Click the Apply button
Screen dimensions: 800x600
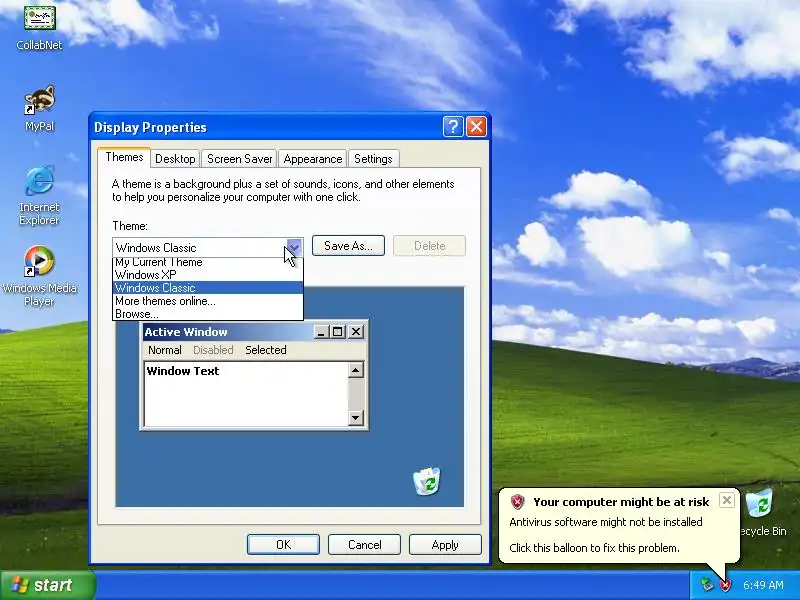pyautogui.click(x=445, y=544)
